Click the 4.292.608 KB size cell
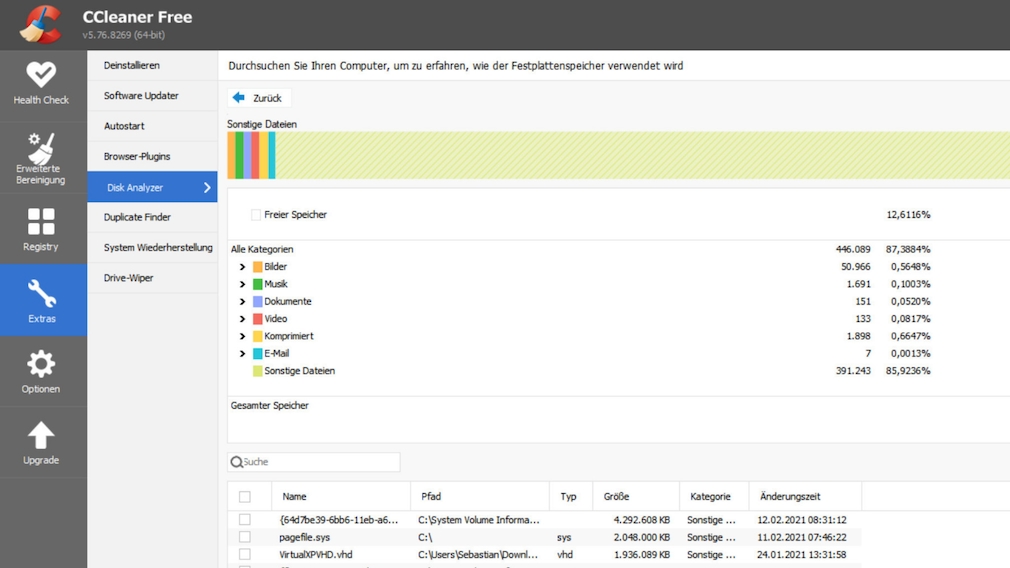The image size is (1010, 568). click(x=642, y=520)
